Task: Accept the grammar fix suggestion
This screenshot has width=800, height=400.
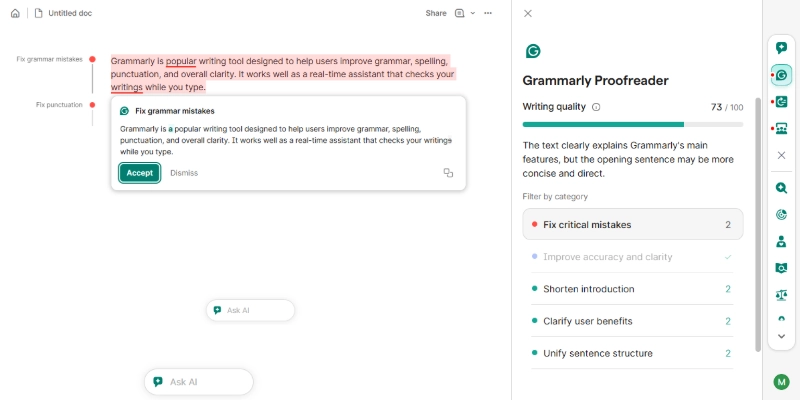Action: pyautogui.click(x=140, y=173)
